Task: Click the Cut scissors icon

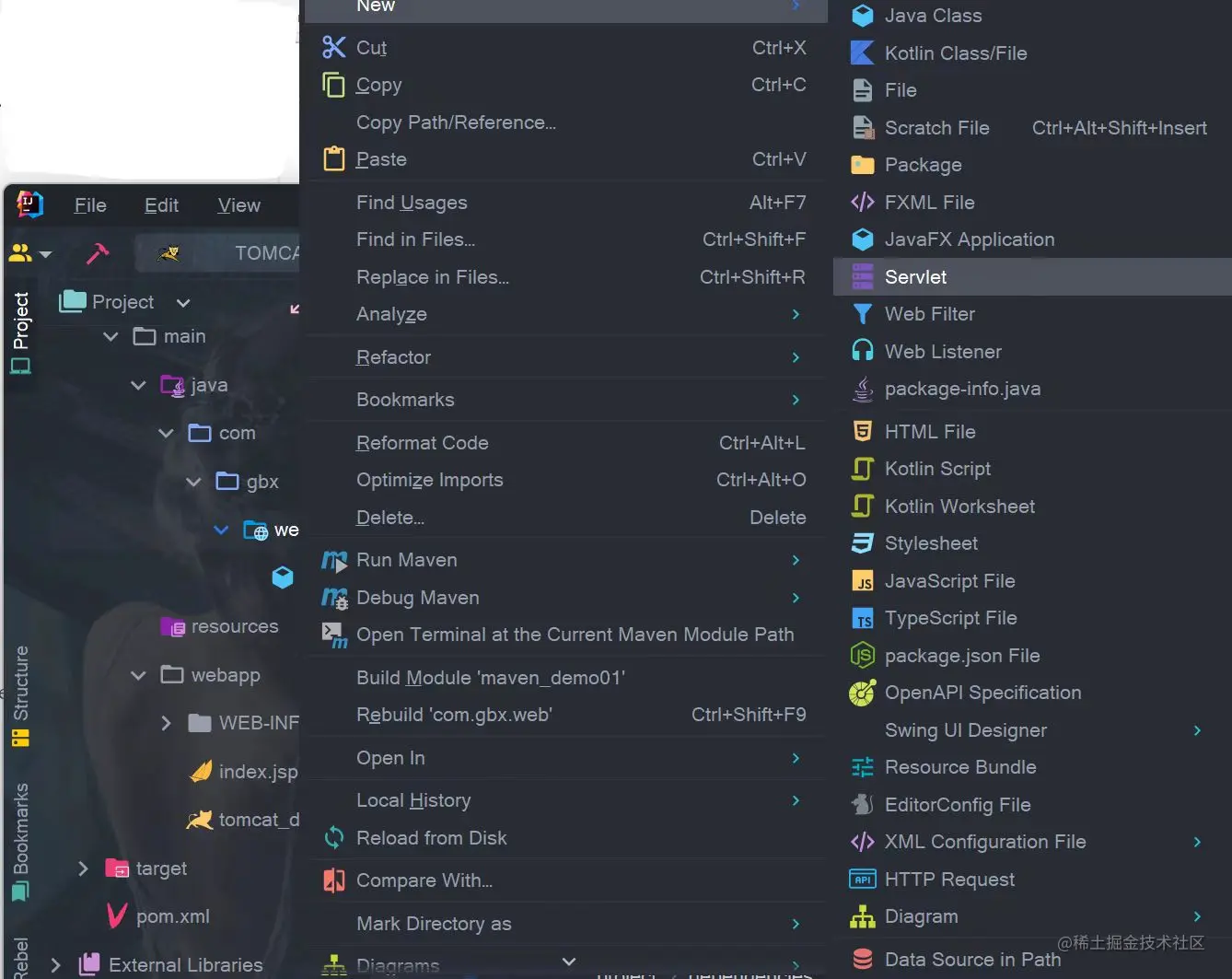Action: pyautogui.click(x=333, y=47)
